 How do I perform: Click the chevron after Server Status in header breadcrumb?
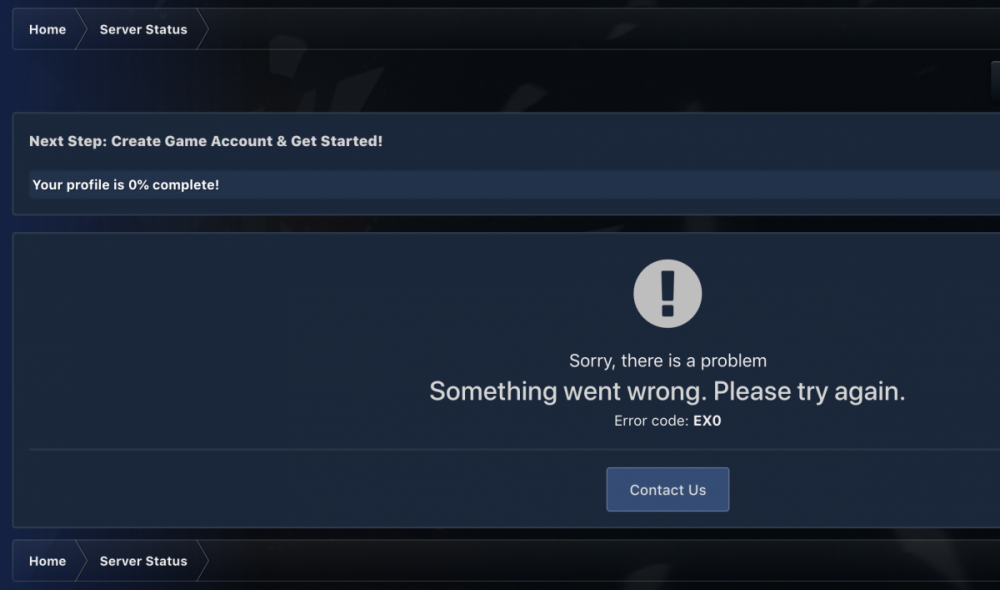[x=202, y=29]
